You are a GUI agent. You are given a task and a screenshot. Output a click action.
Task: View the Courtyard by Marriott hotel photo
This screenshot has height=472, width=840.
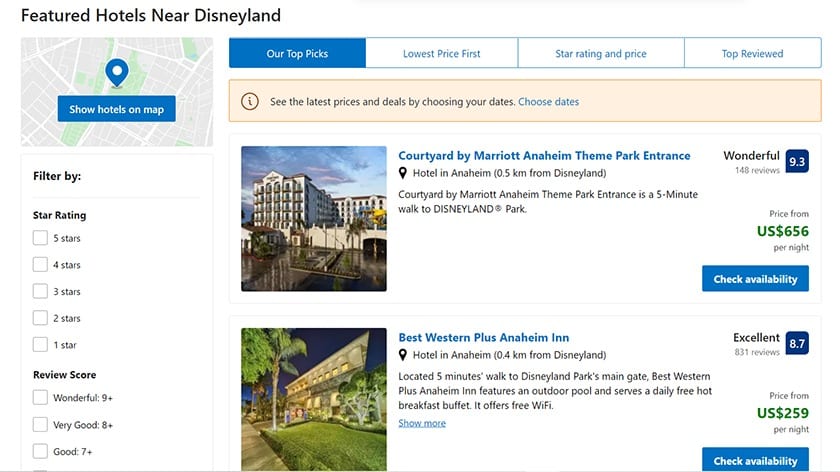(x=314, y=219)
